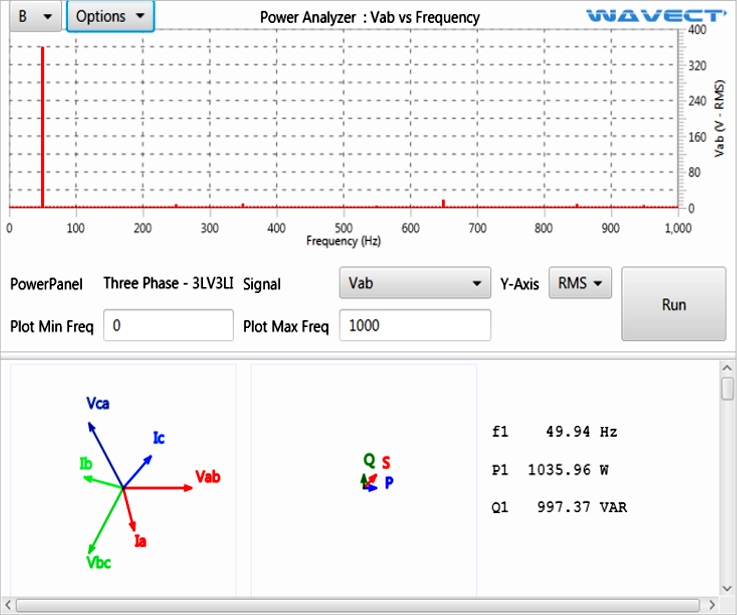Click the PowerPanel label
The width and height of the screenshot is (737, 615).
(47, 284)
